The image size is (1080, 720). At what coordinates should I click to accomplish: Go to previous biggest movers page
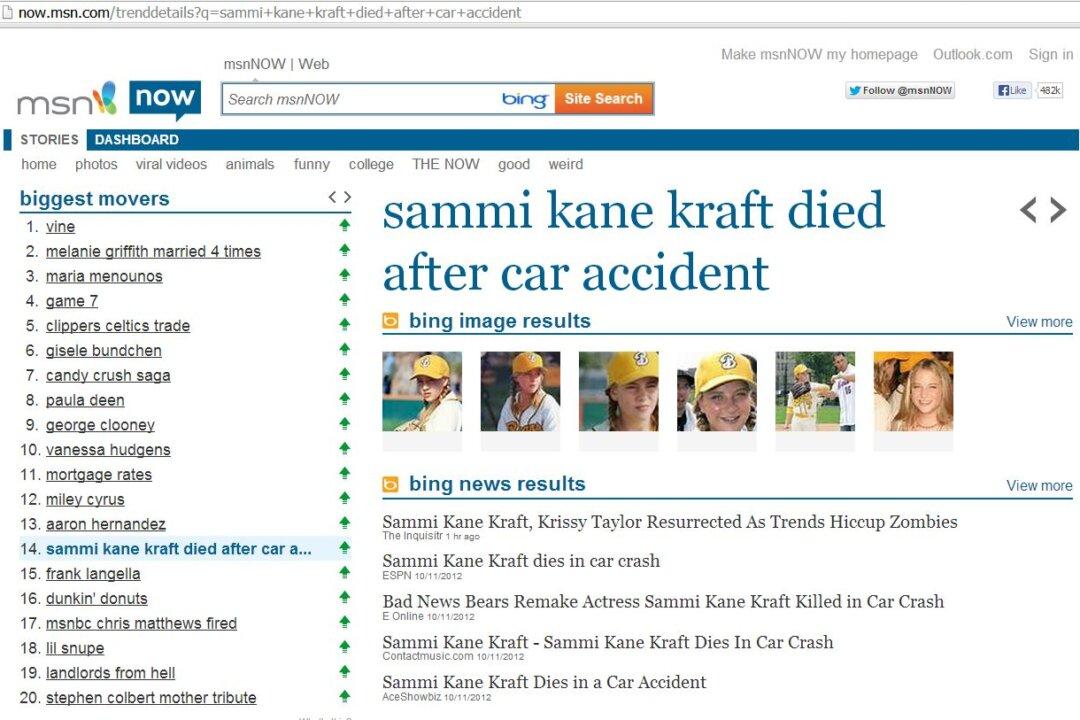pos(333,198)
